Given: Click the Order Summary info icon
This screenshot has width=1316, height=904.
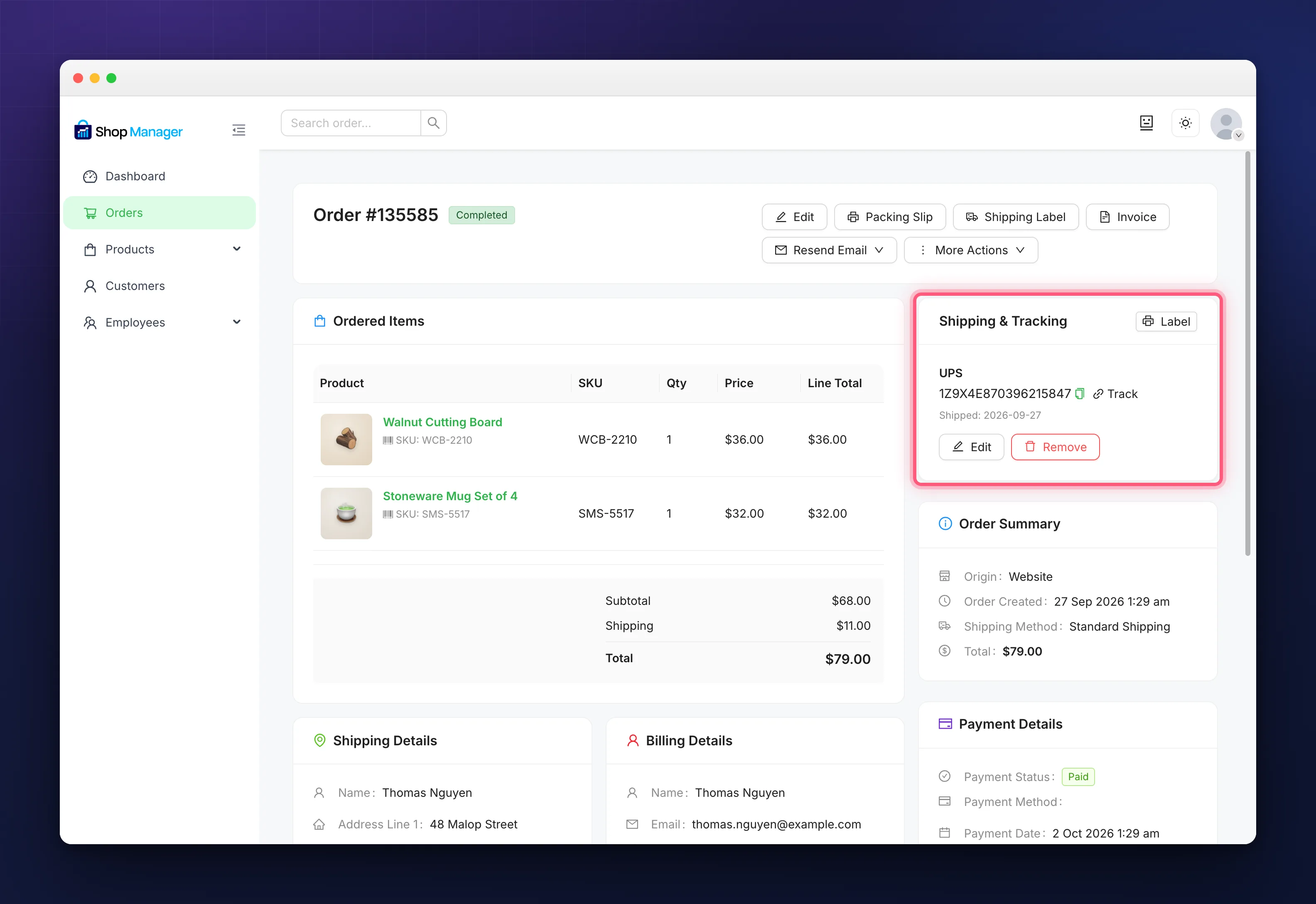Looking at the screenshot, I should click(x=945, y=523).
